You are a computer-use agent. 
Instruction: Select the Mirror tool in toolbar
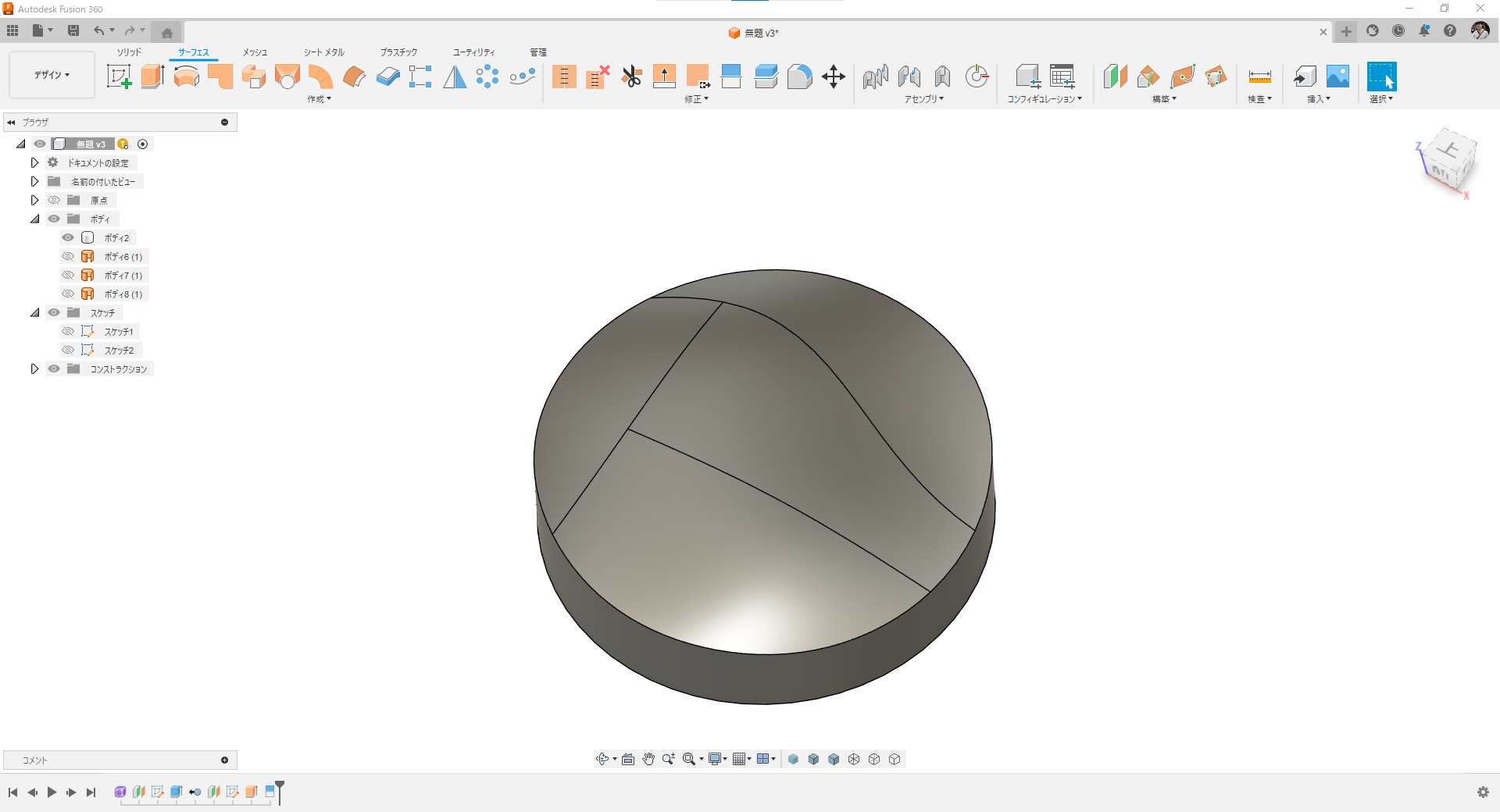coord(455,77)
